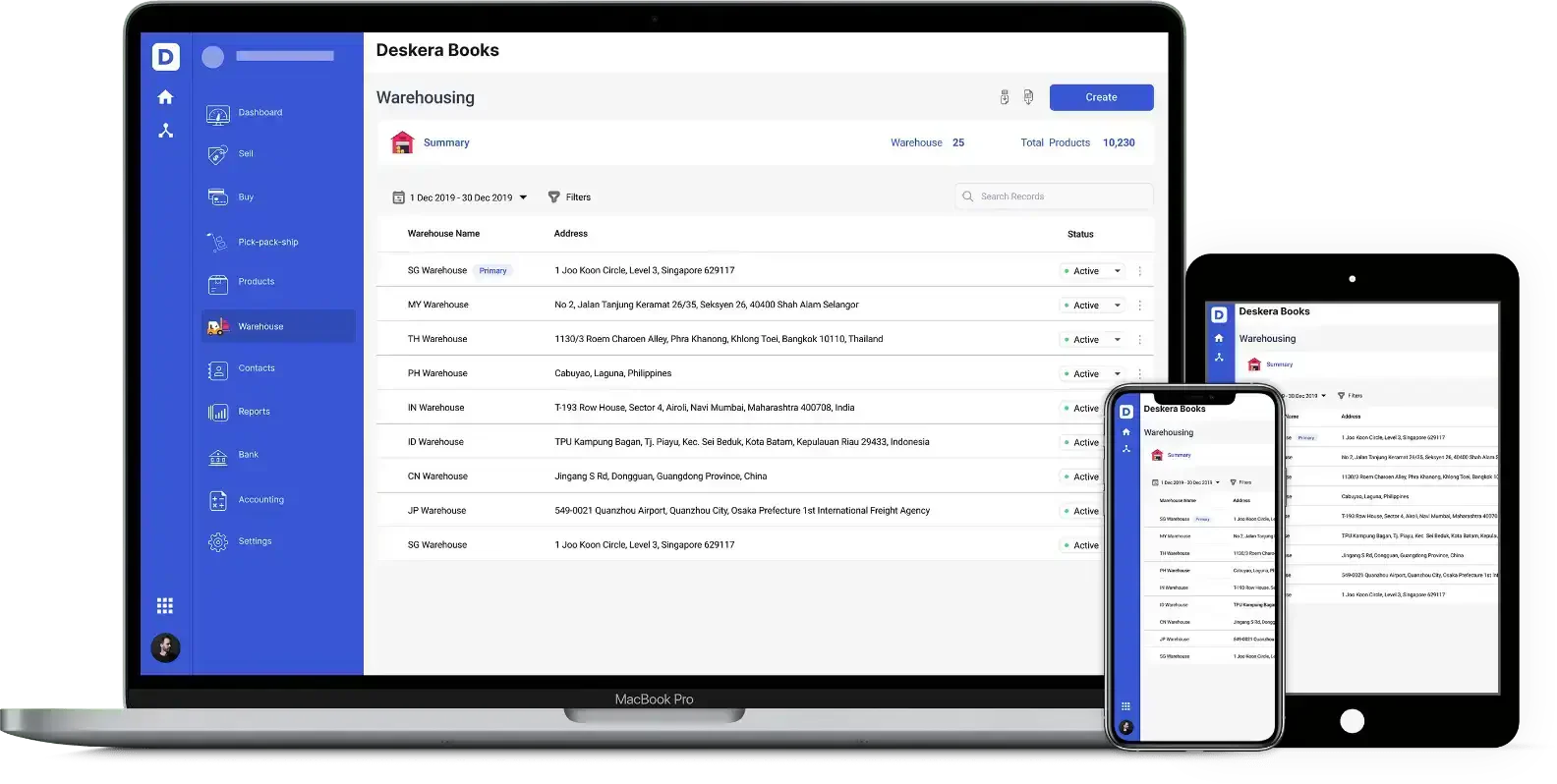The width and height of the screenshot is (1557, 784).
Task: Open the date range dropdown on the tablet
Action: point(1306,396)
